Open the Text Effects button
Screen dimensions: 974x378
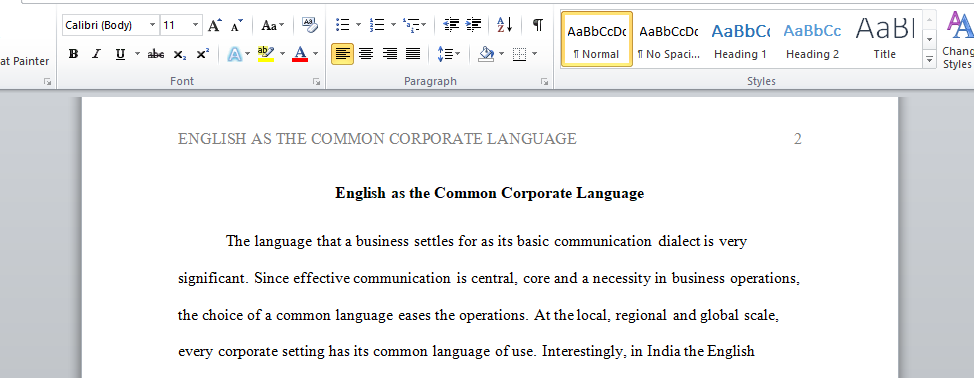click(x=238, y=54)
